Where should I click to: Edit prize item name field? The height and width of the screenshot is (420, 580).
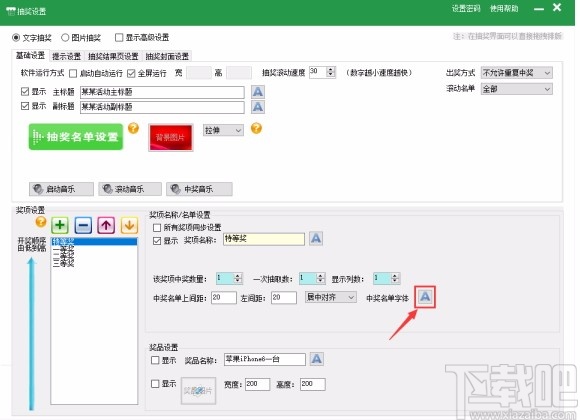(264, 239)
